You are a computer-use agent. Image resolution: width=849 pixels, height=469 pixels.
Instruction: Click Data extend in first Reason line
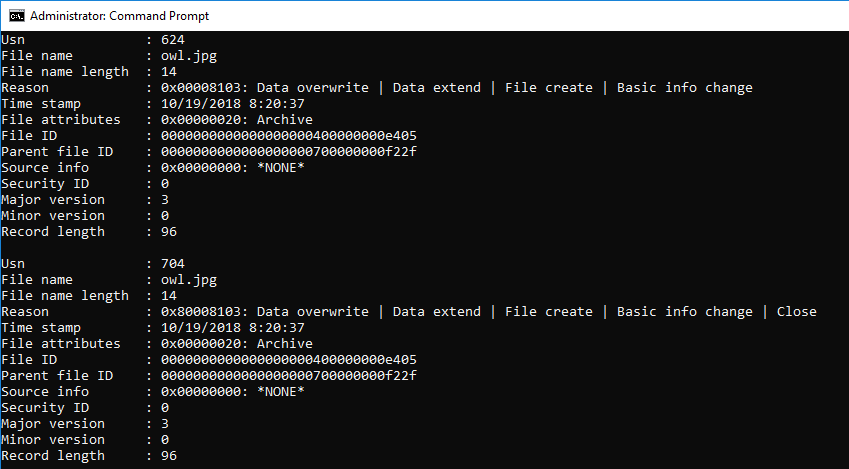click(x=436, y=88)
